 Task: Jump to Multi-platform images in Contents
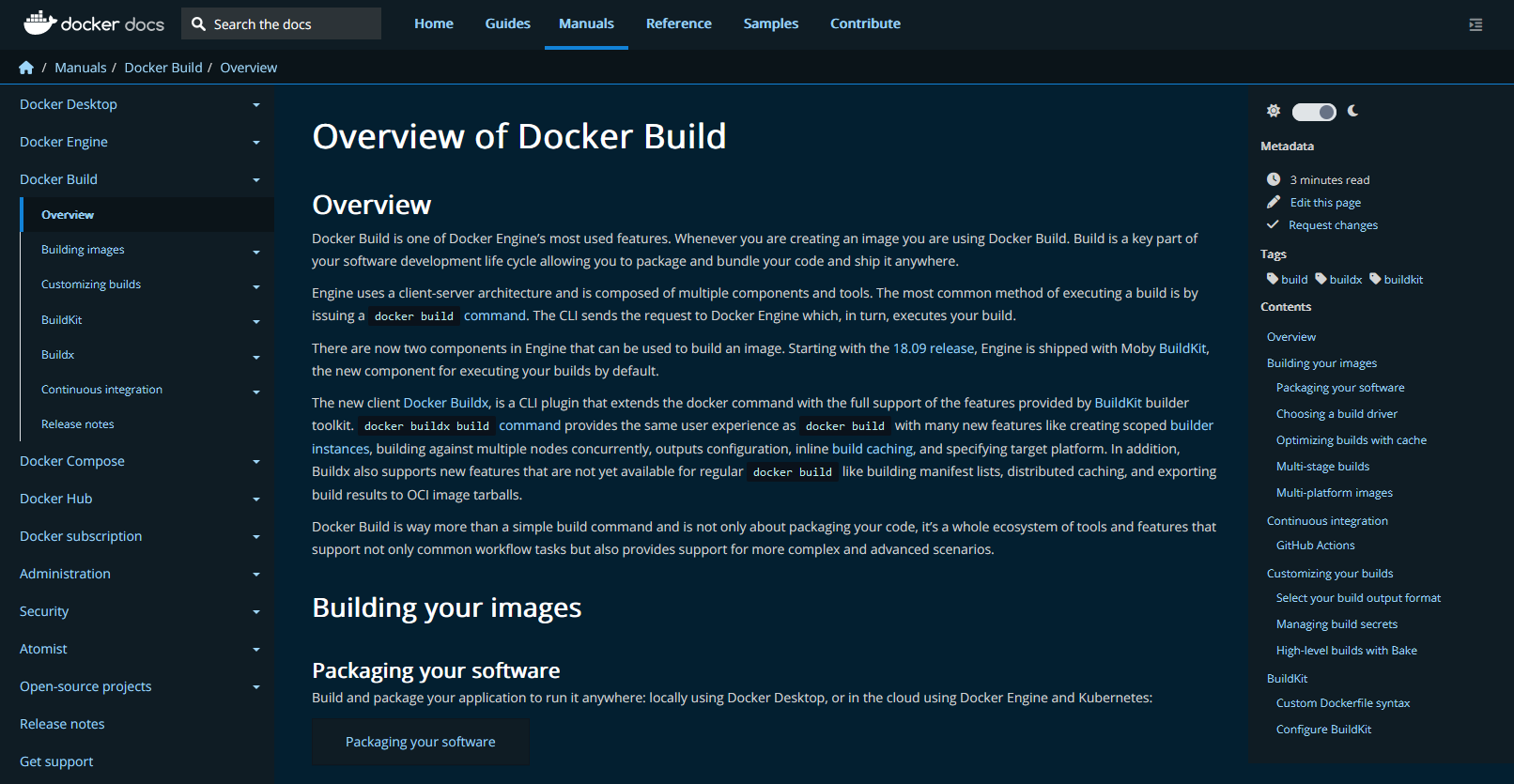1335,492
